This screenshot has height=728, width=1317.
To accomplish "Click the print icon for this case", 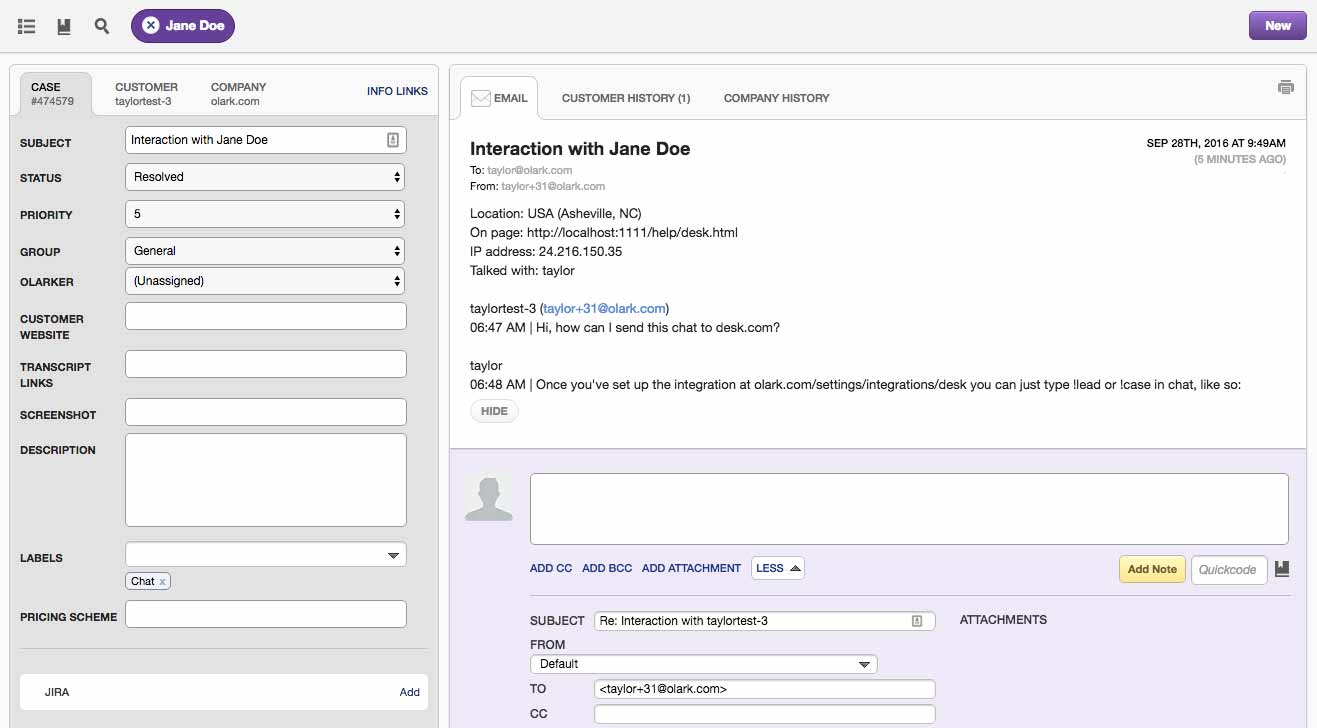I will (x=1285, y=87).
